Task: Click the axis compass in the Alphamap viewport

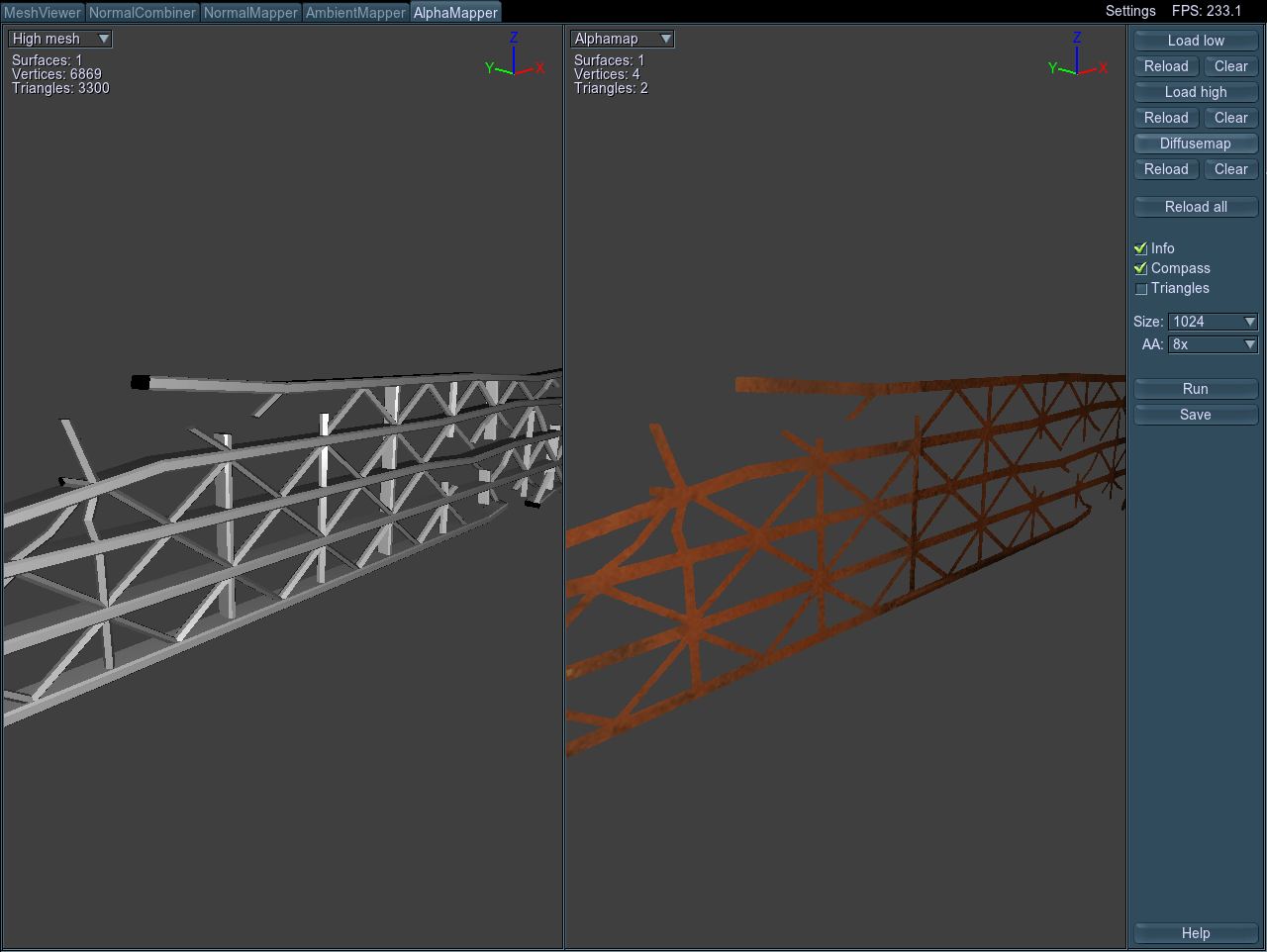Action: (1077, 59)
